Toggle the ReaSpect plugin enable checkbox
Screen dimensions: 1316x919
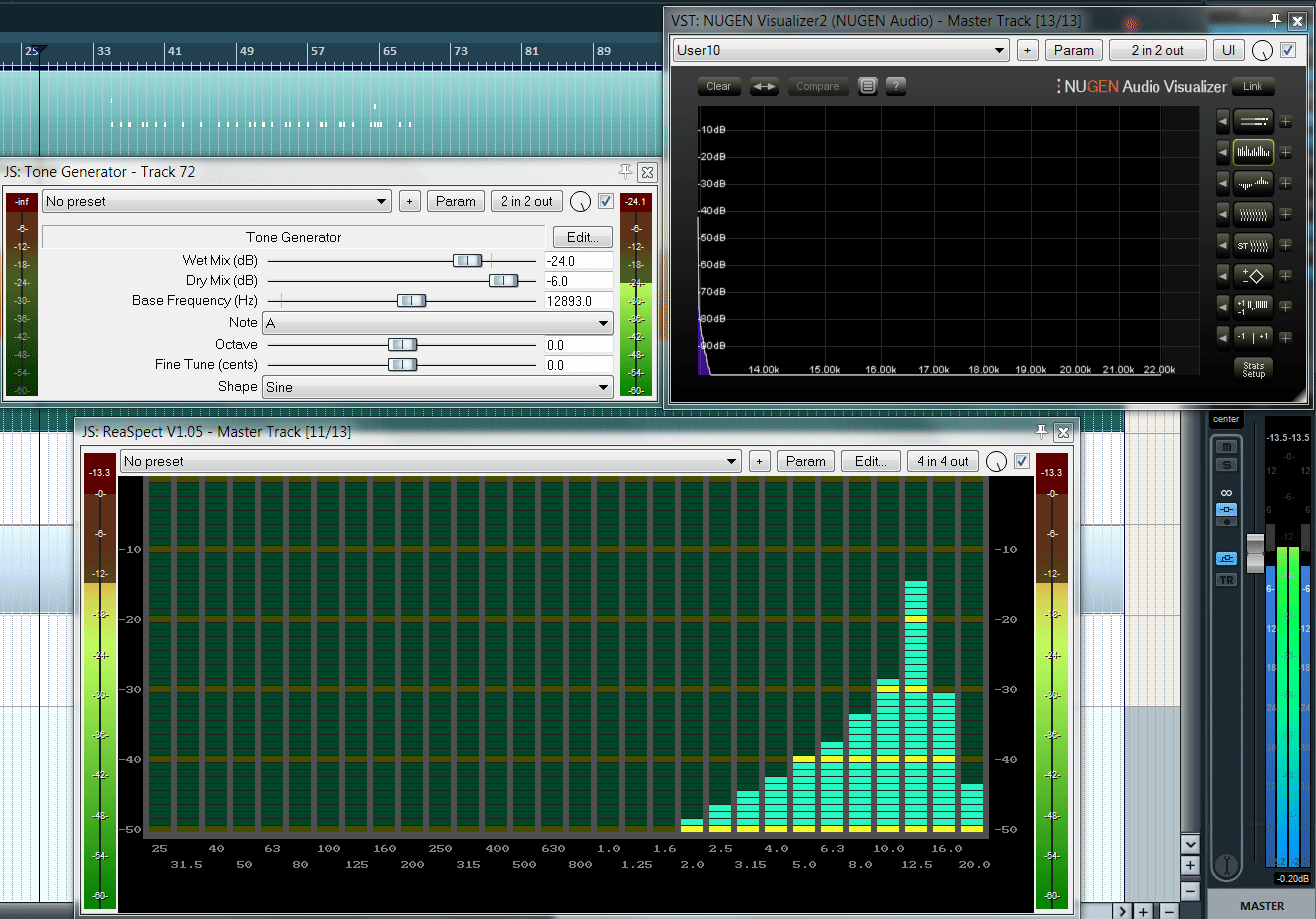[x=1021, y=461]
